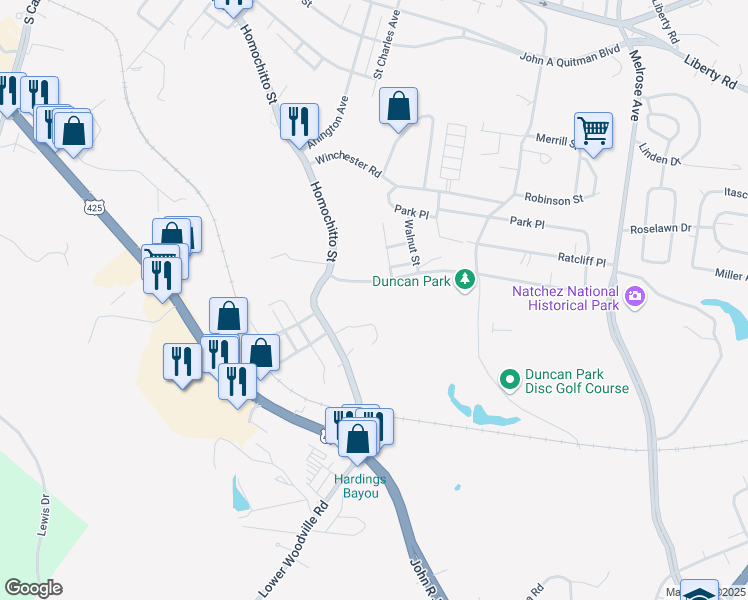Click the shopping bag marker above Hardings Bayou
Image resolution: width=748 pixels, height=600 pixels.
pos(357,438)
